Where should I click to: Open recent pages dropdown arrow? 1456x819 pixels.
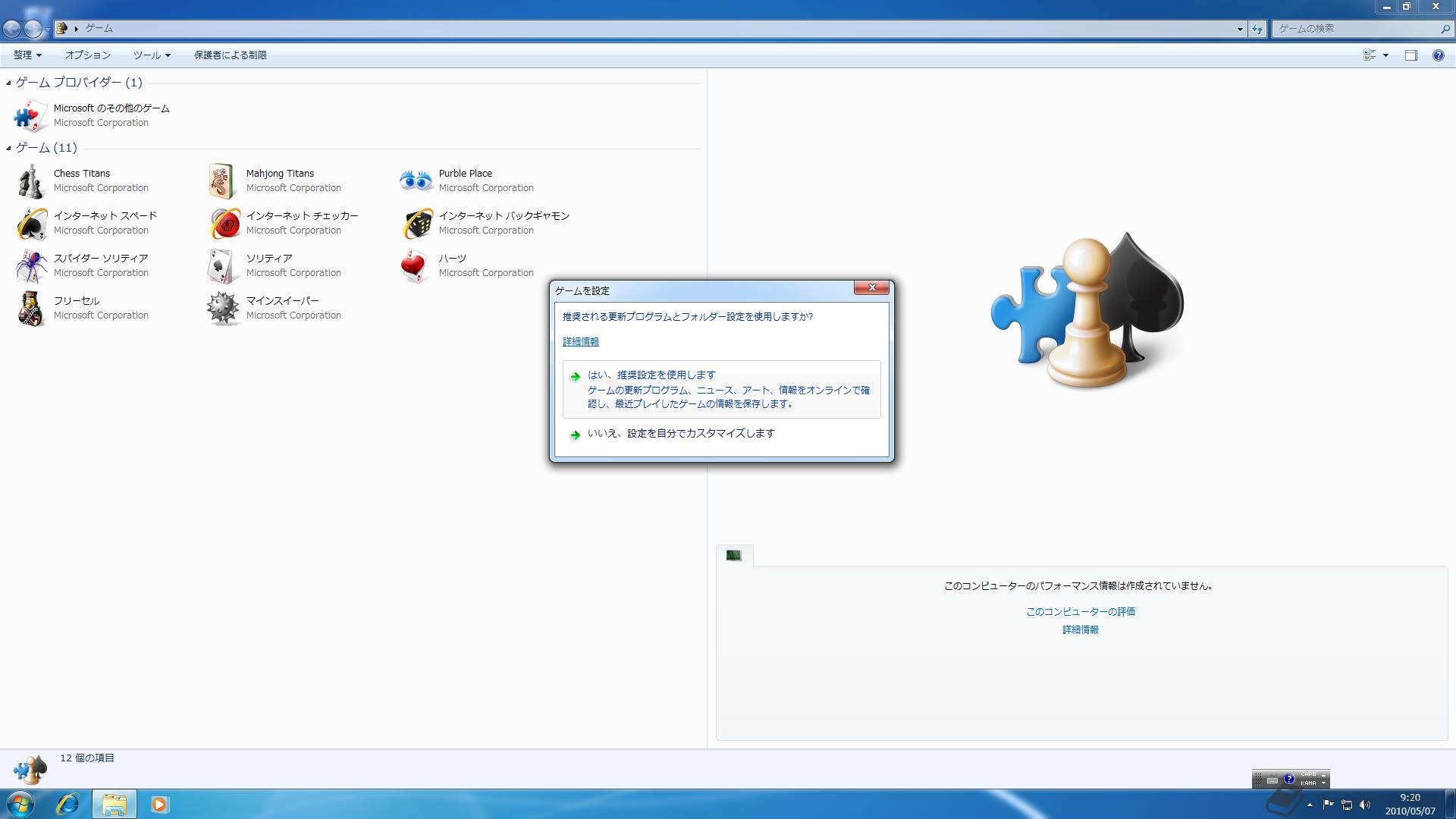(48, 29)
